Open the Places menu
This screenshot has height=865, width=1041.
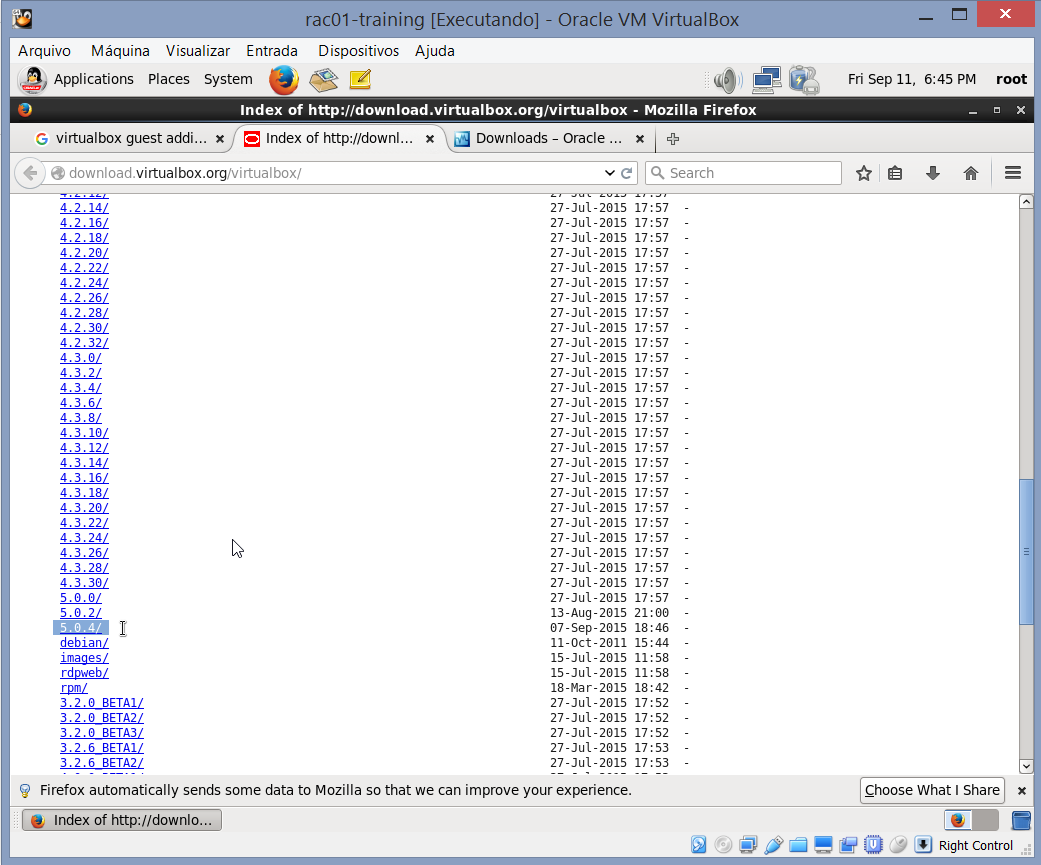click(x=169, y=80)
